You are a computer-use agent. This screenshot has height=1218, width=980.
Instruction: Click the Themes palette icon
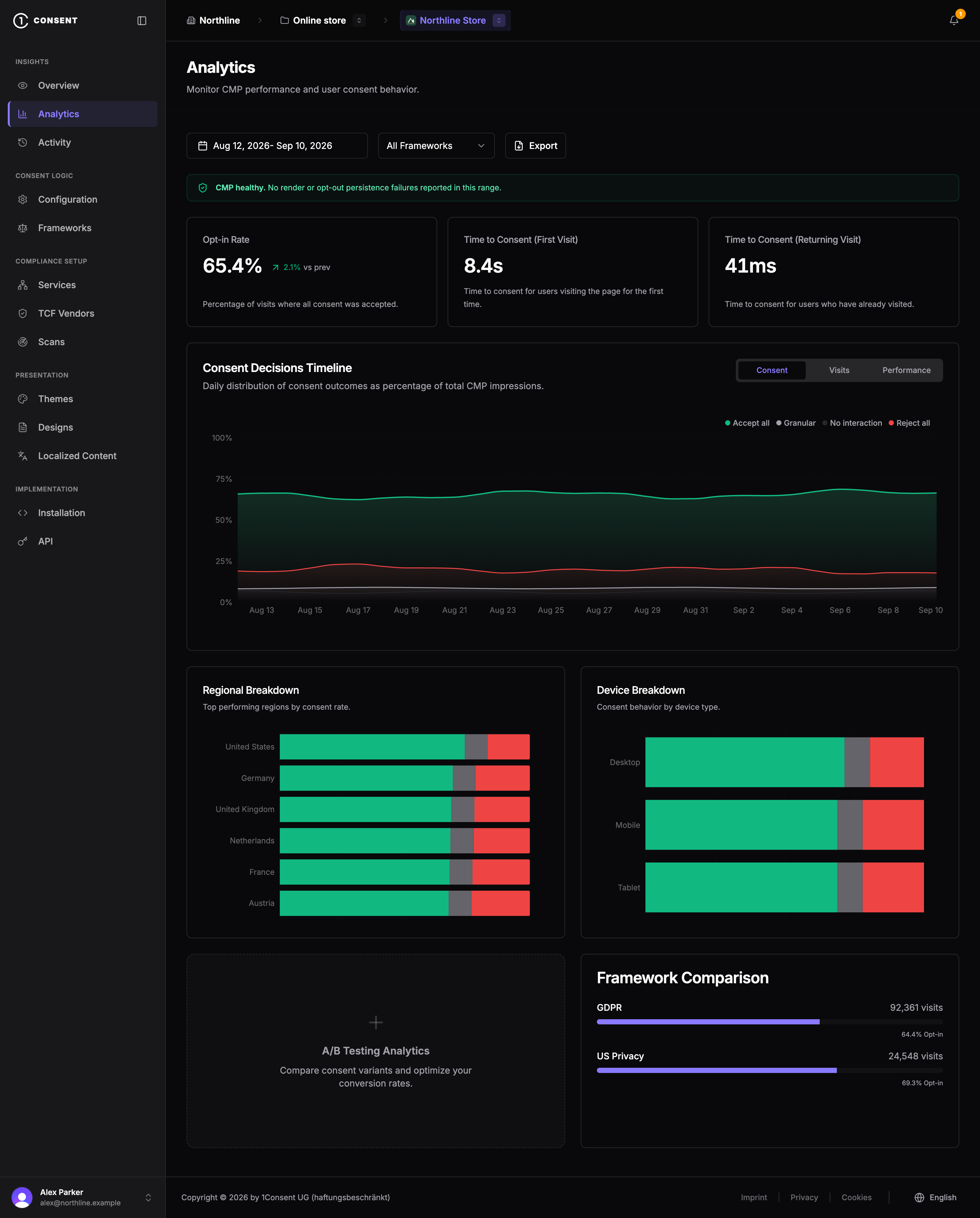23,399
